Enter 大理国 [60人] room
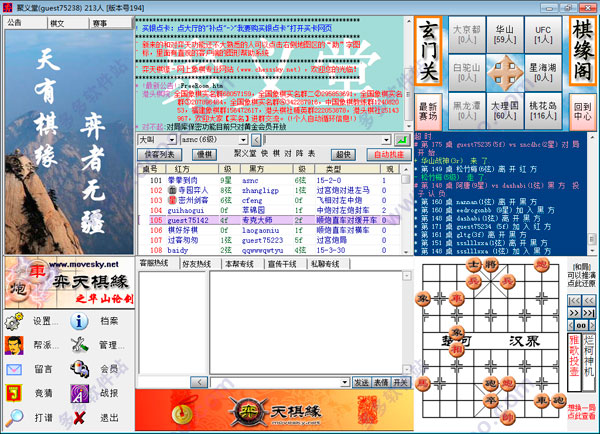The image size is (600, 434). pos(505,111)
